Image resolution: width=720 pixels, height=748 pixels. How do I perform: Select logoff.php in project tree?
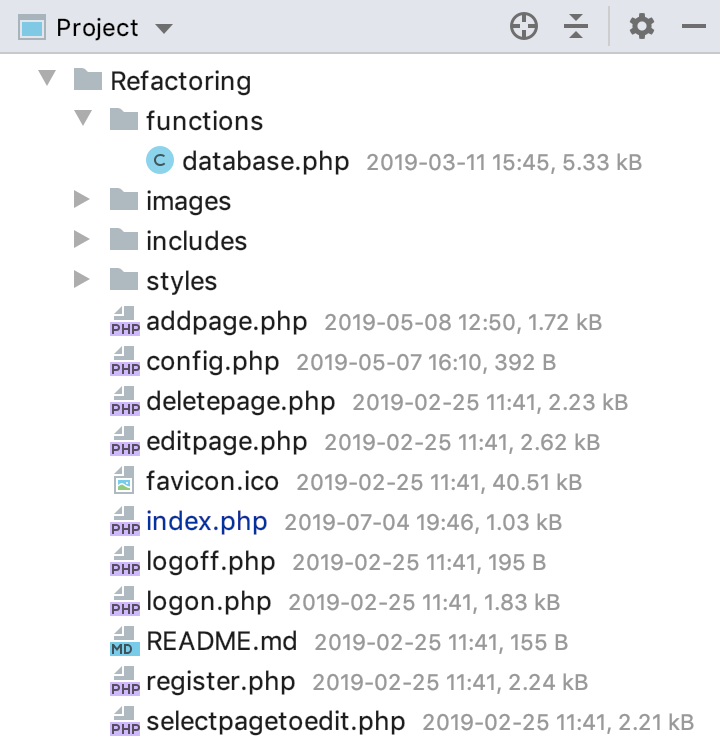210,561
